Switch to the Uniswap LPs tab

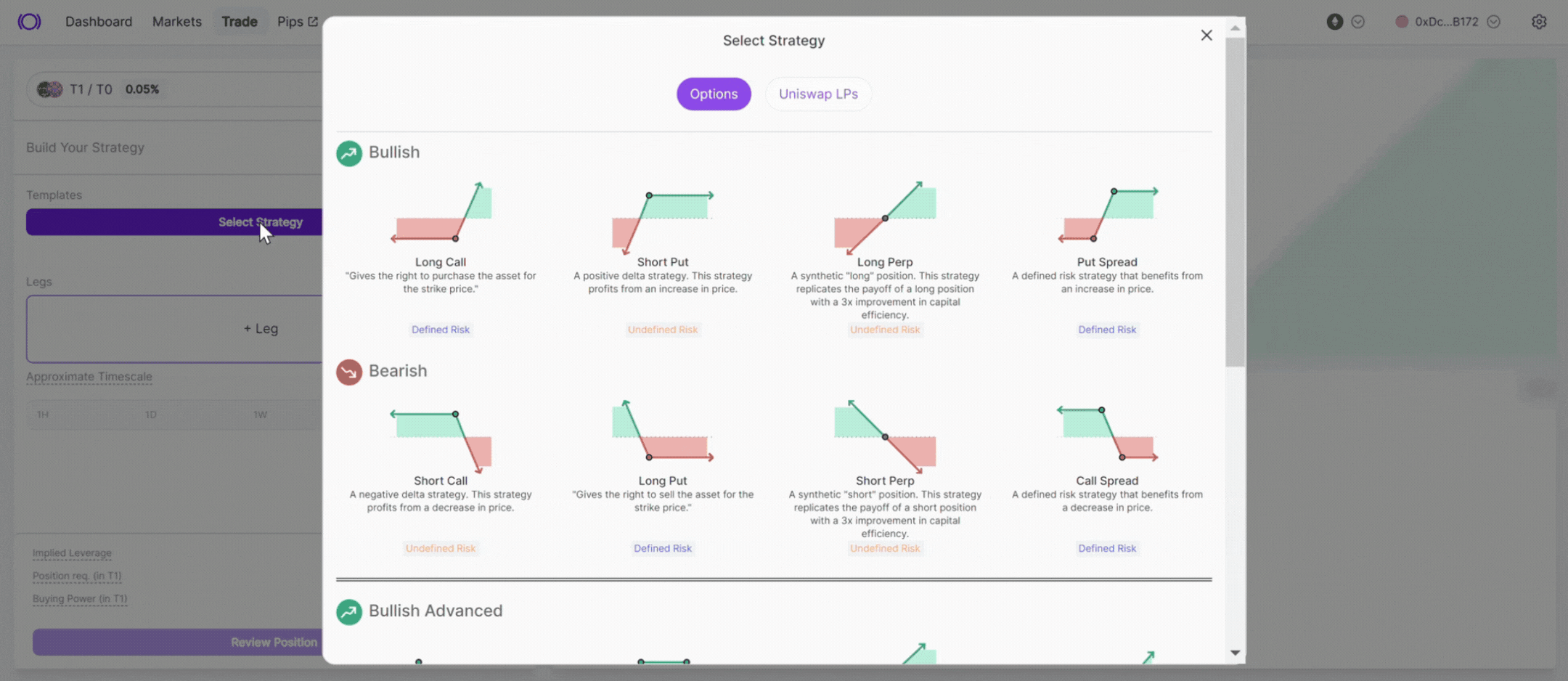[818, 94]
